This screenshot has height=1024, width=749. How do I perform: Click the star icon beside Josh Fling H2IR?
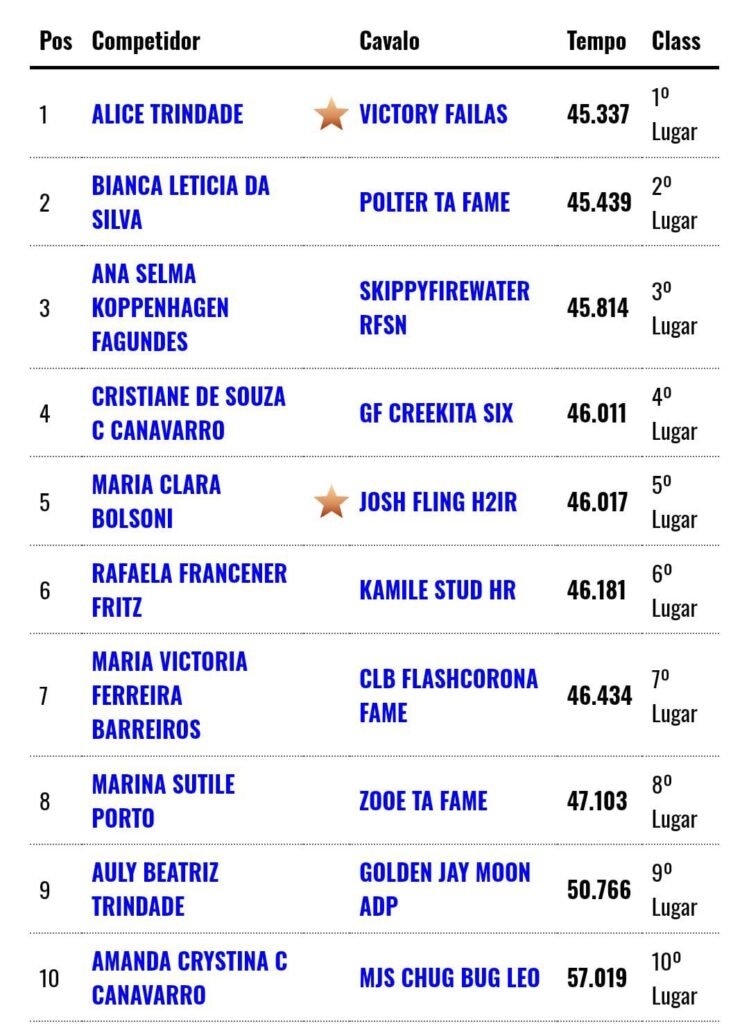click(x=330, y=501)
